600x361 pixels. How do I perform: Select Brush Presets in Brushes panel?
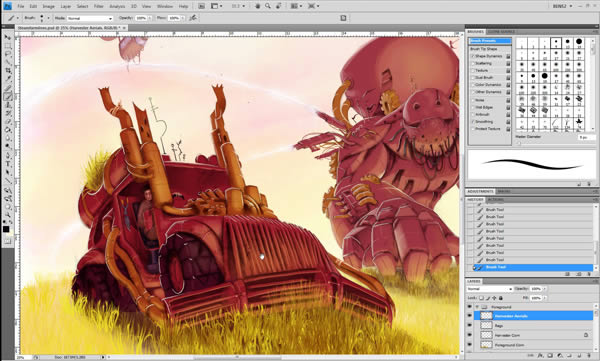pyautogui.click(x=490, y=41)
